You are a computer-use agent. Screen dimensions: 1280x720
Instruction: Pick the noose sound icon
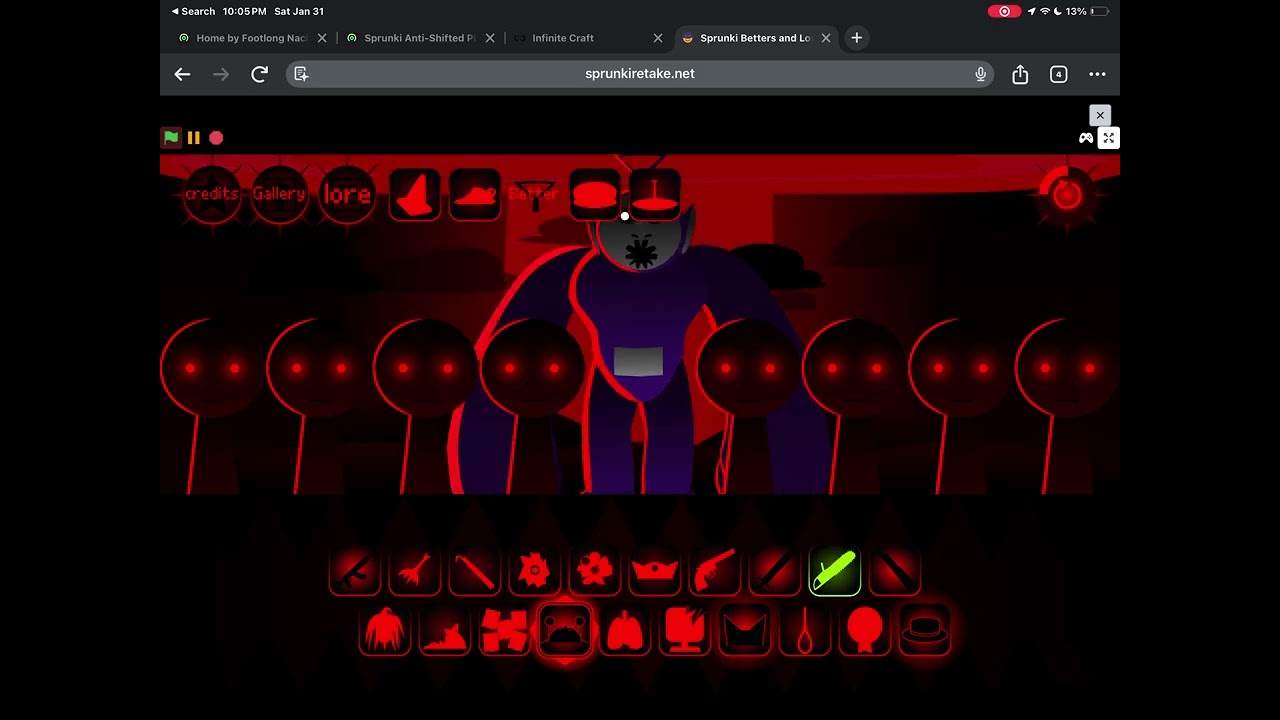(805, 631)
